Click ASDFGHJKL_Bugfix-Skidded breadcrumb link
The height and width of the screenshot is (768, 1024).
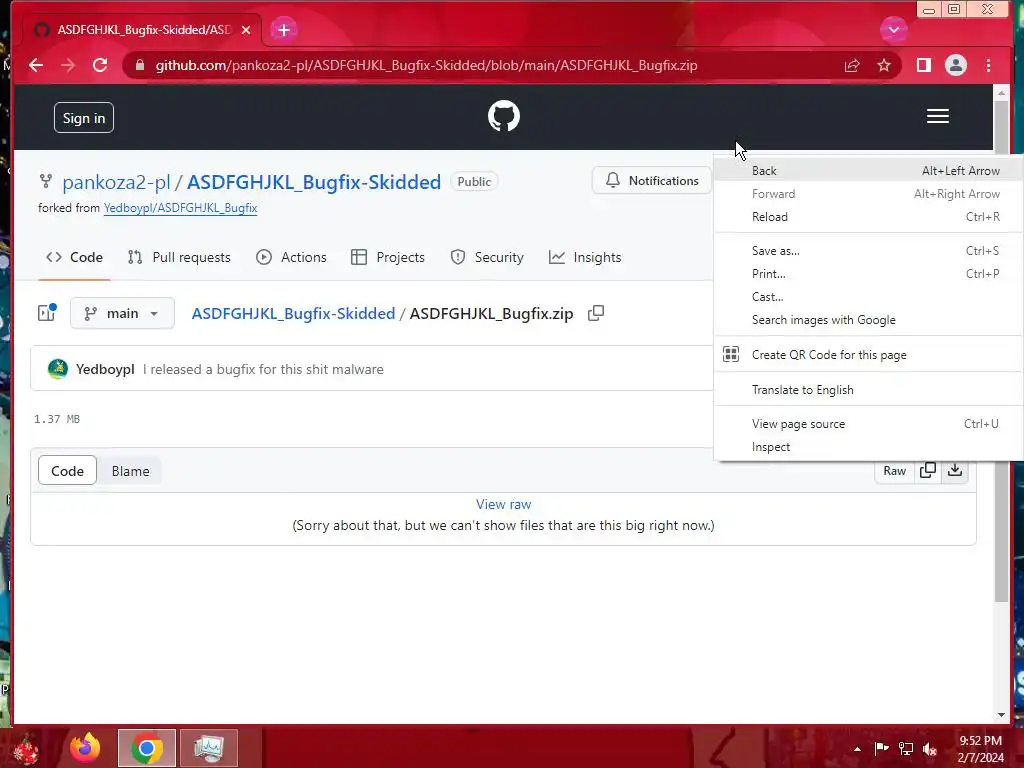pyautogui.click(x=293, y=313)
